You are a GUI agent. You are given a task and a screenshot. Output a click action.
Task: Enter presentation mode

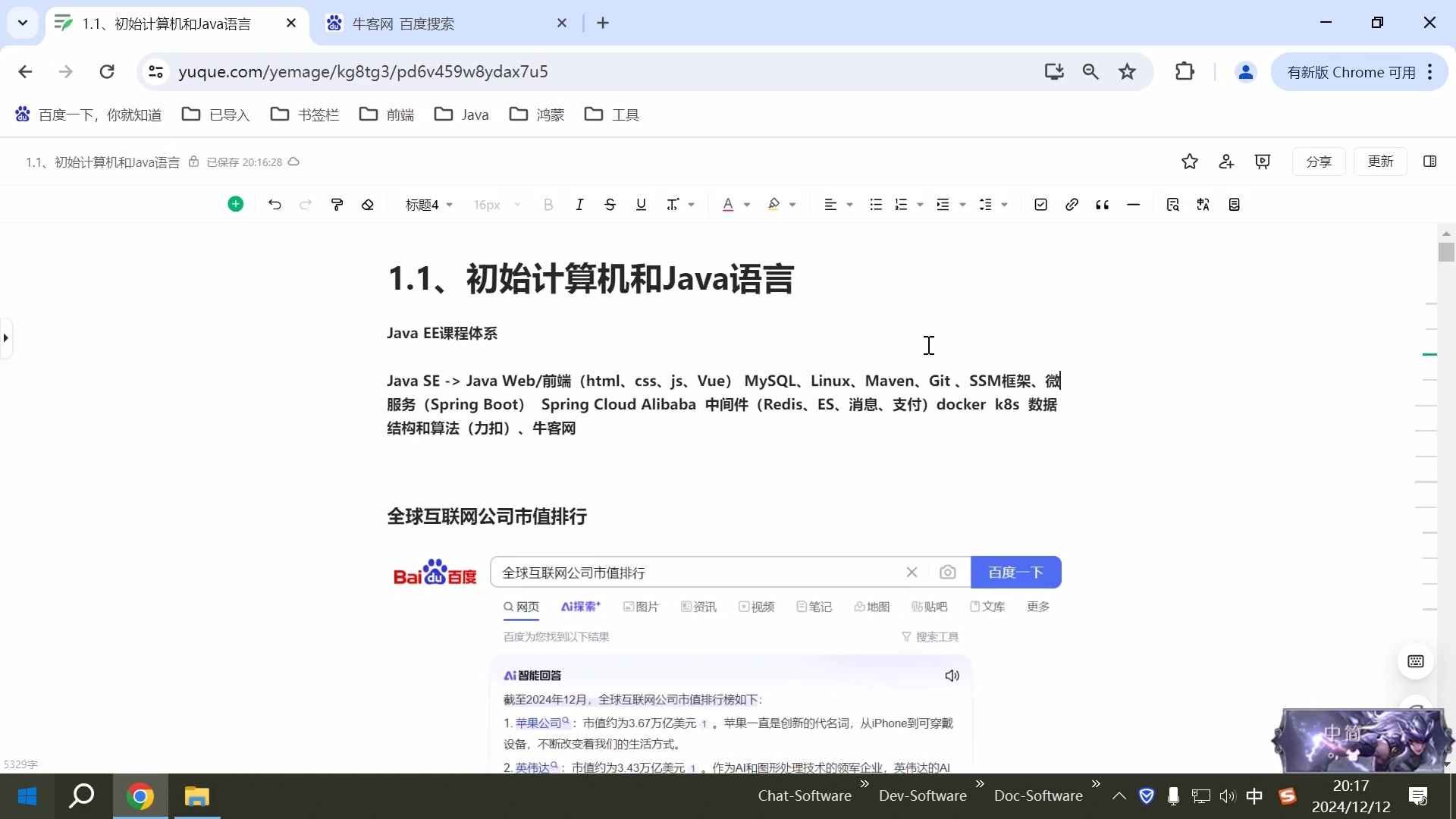(1262, 162)
